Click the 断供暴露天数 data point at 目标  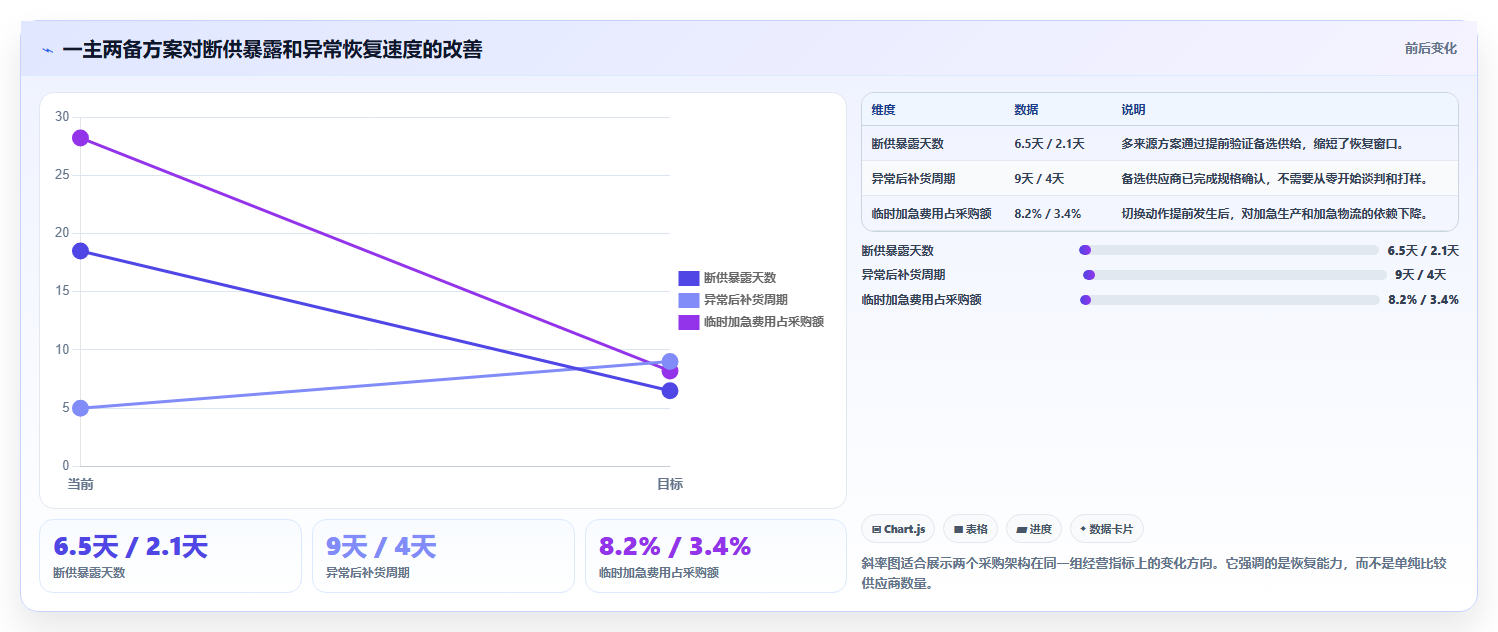670,390
